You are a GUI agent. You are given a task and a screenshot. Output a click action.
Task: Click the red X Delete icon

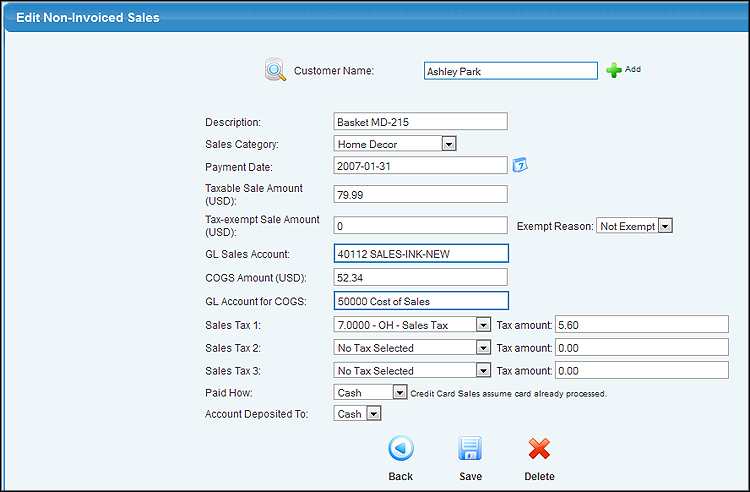pos(539,448)
